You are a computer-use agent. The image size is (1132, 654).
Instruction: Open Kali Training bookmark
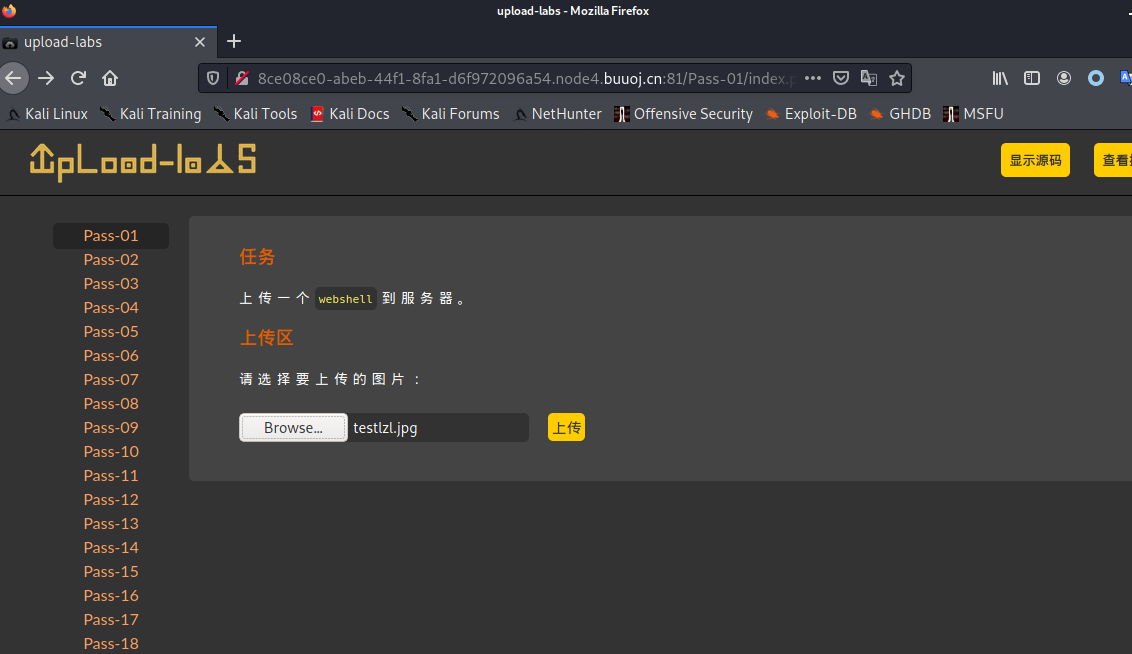(151, 114)
